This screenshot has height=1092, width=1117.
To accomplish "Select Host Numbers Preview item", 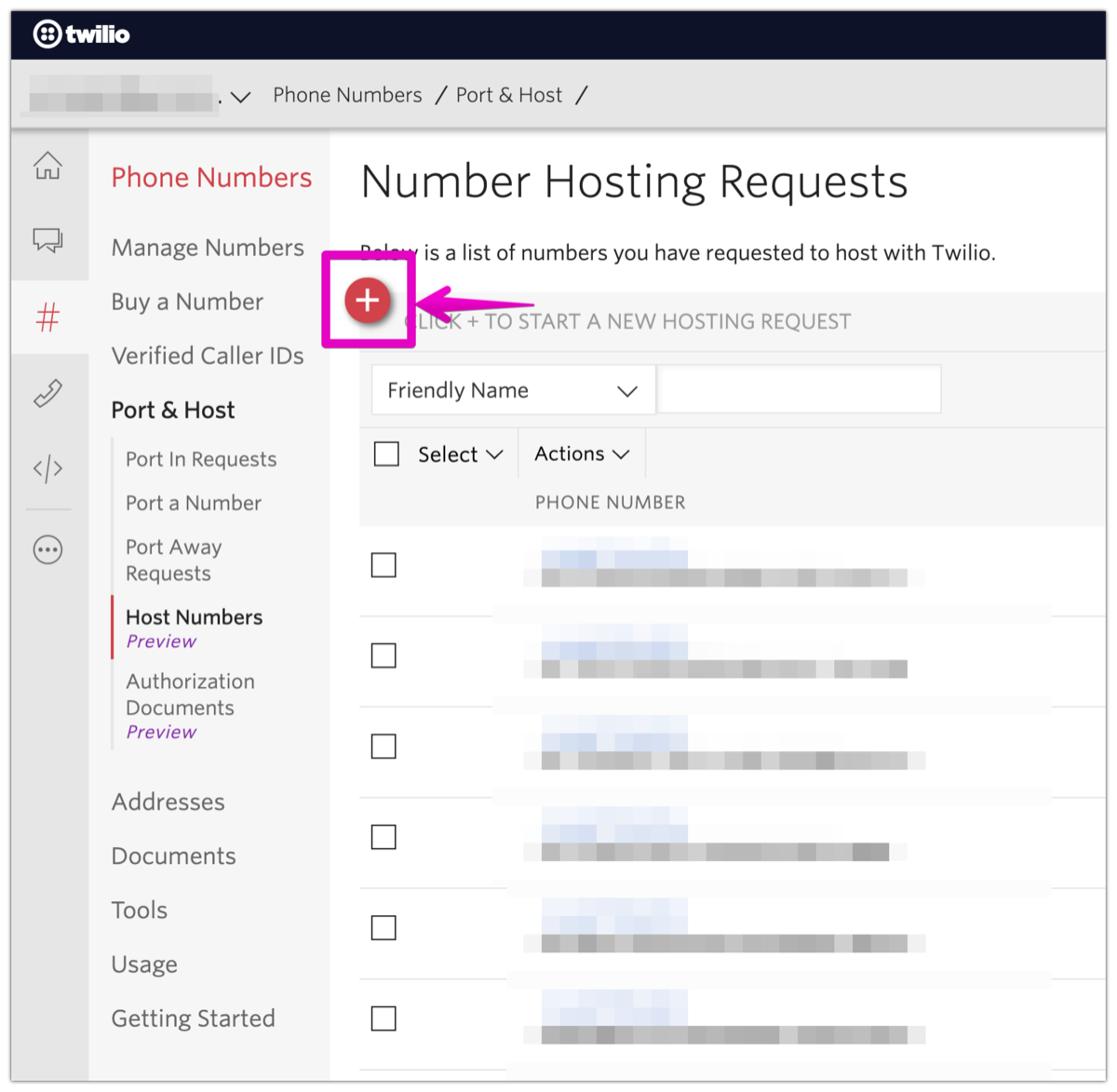I will coord(195,628).
